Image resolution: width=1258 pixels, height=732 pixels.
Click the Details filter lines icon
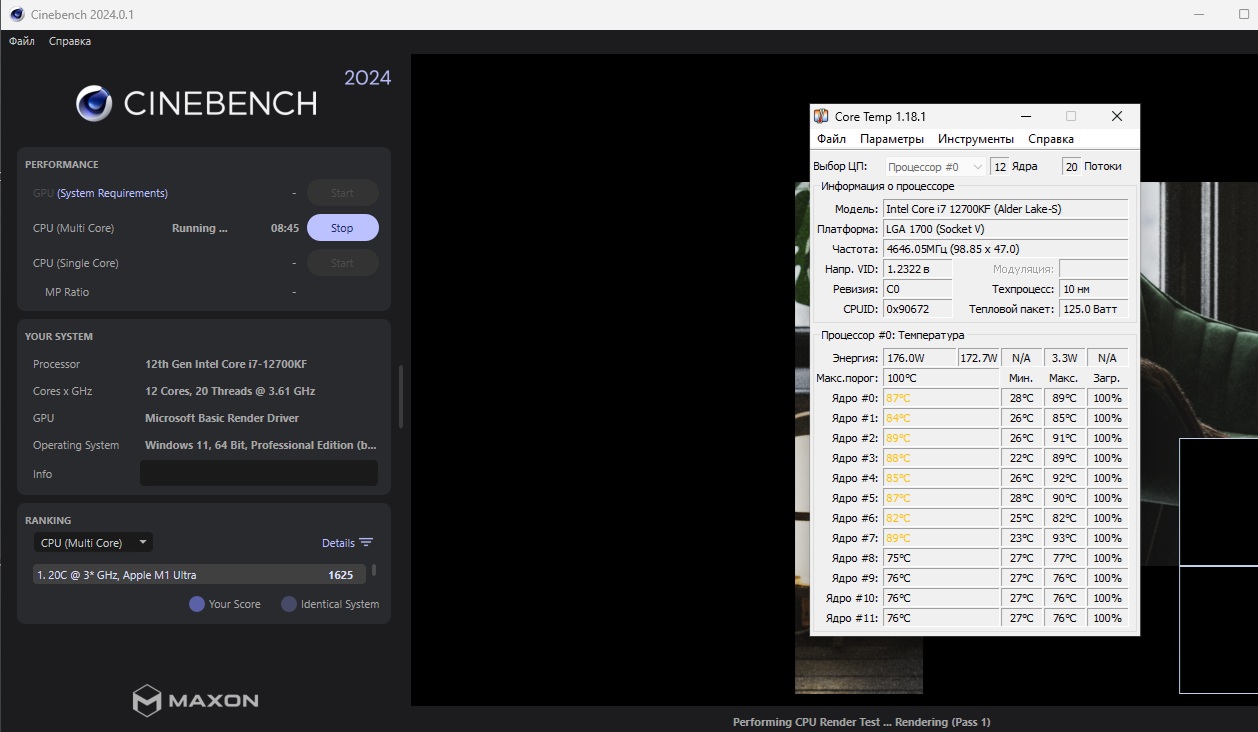coord(366,543)
